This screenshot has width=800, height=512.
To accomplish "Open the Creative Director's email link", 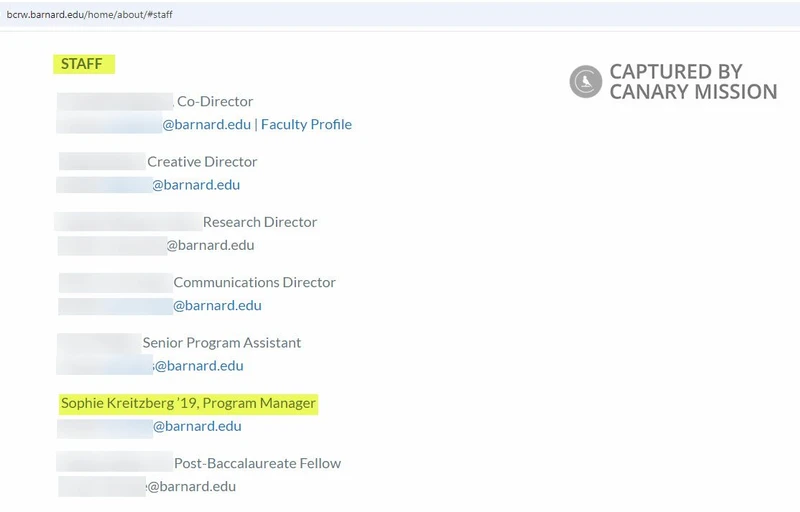I will [196, 185].
